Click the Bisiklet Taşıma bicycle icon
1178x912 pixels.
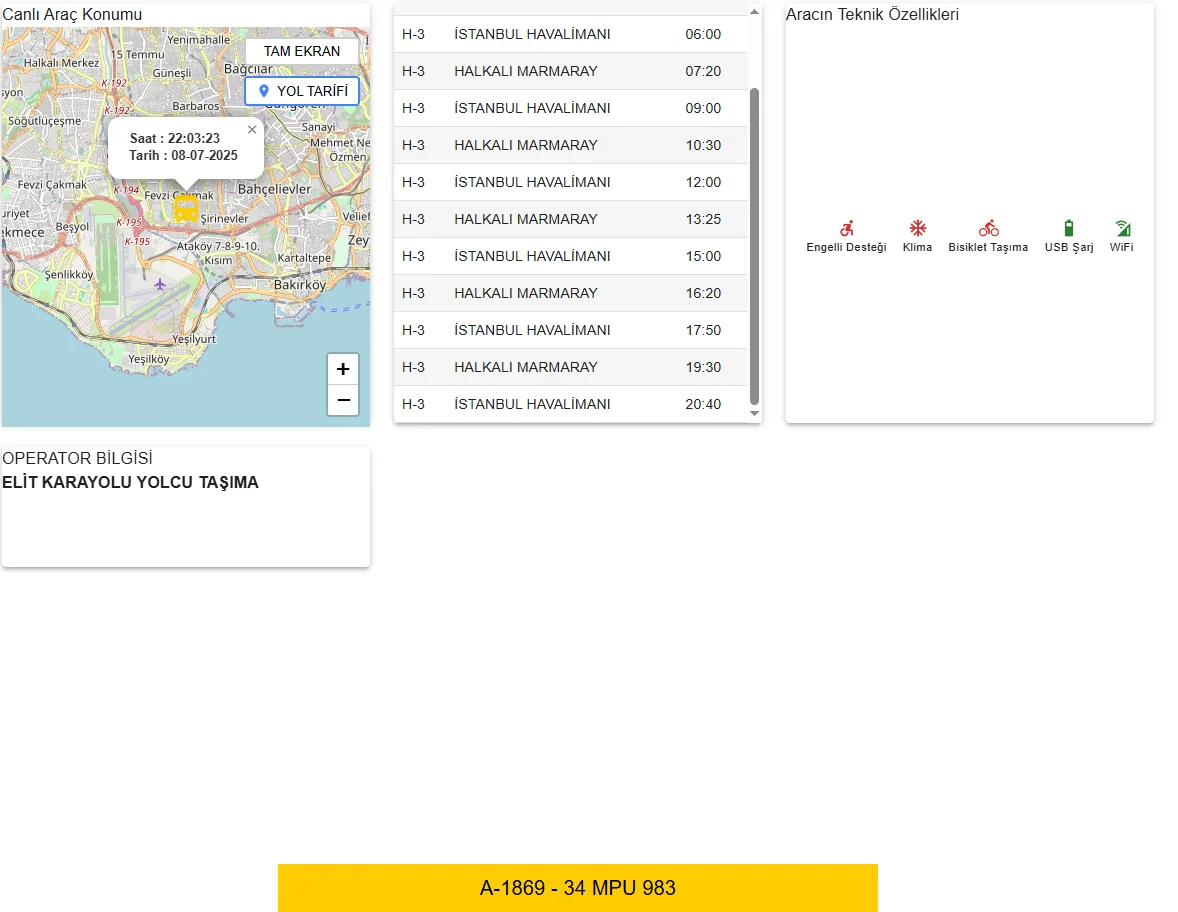988,228
